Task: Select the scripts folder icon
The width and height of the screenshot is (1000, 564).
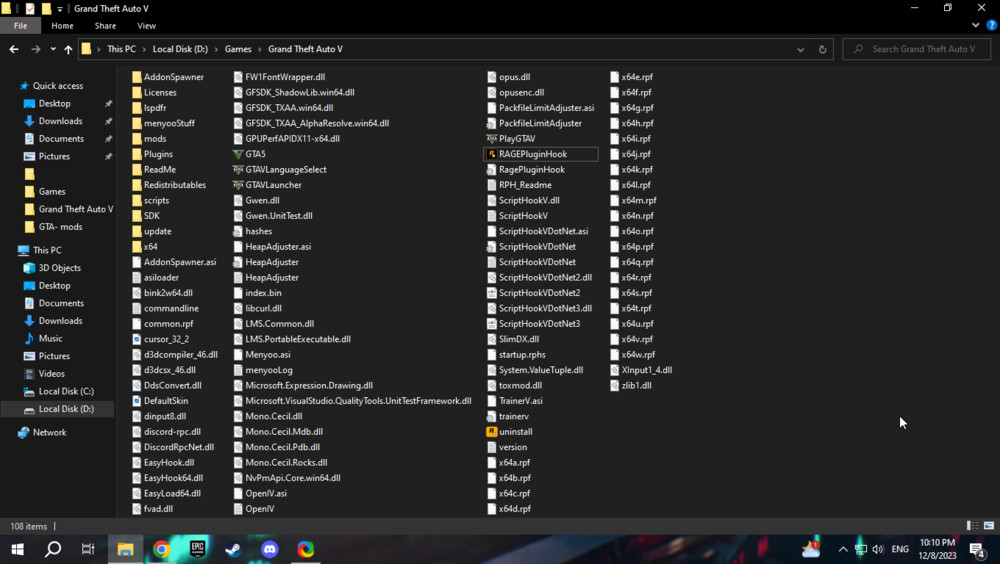Action: tap(136, 200)
